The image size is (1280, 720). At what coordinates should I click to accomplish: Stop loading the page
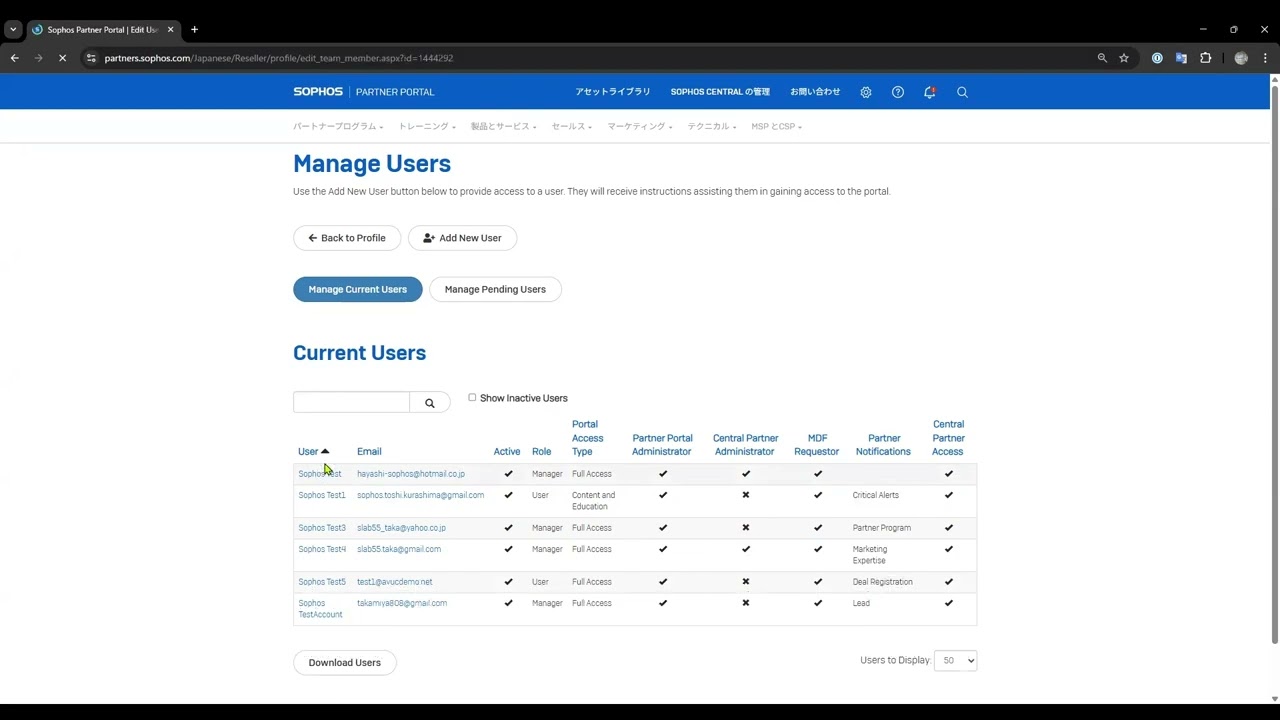[x=62, y=58]
